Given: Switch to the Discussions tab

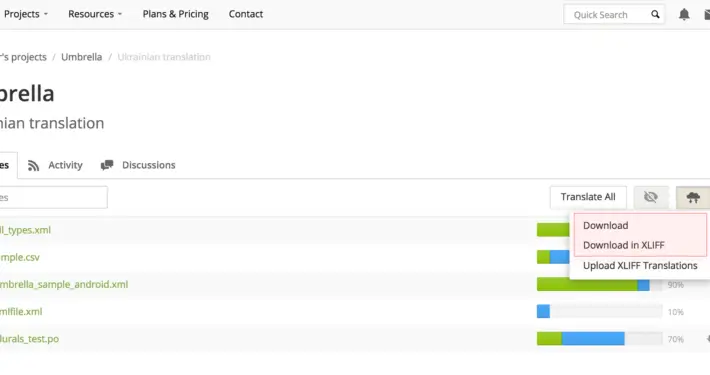Looking at the screenshot, I should point(138,165).
